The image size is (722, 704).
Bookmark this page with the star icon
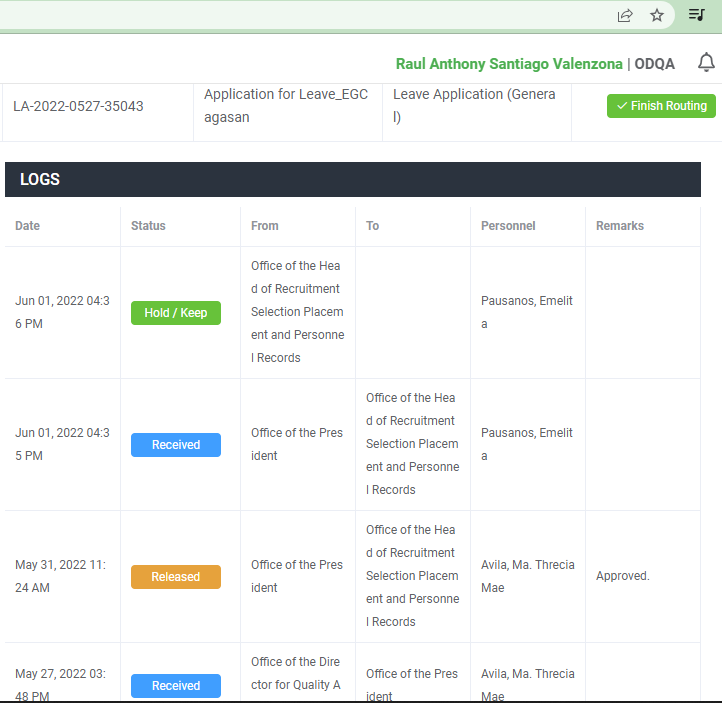click(657, 15)
